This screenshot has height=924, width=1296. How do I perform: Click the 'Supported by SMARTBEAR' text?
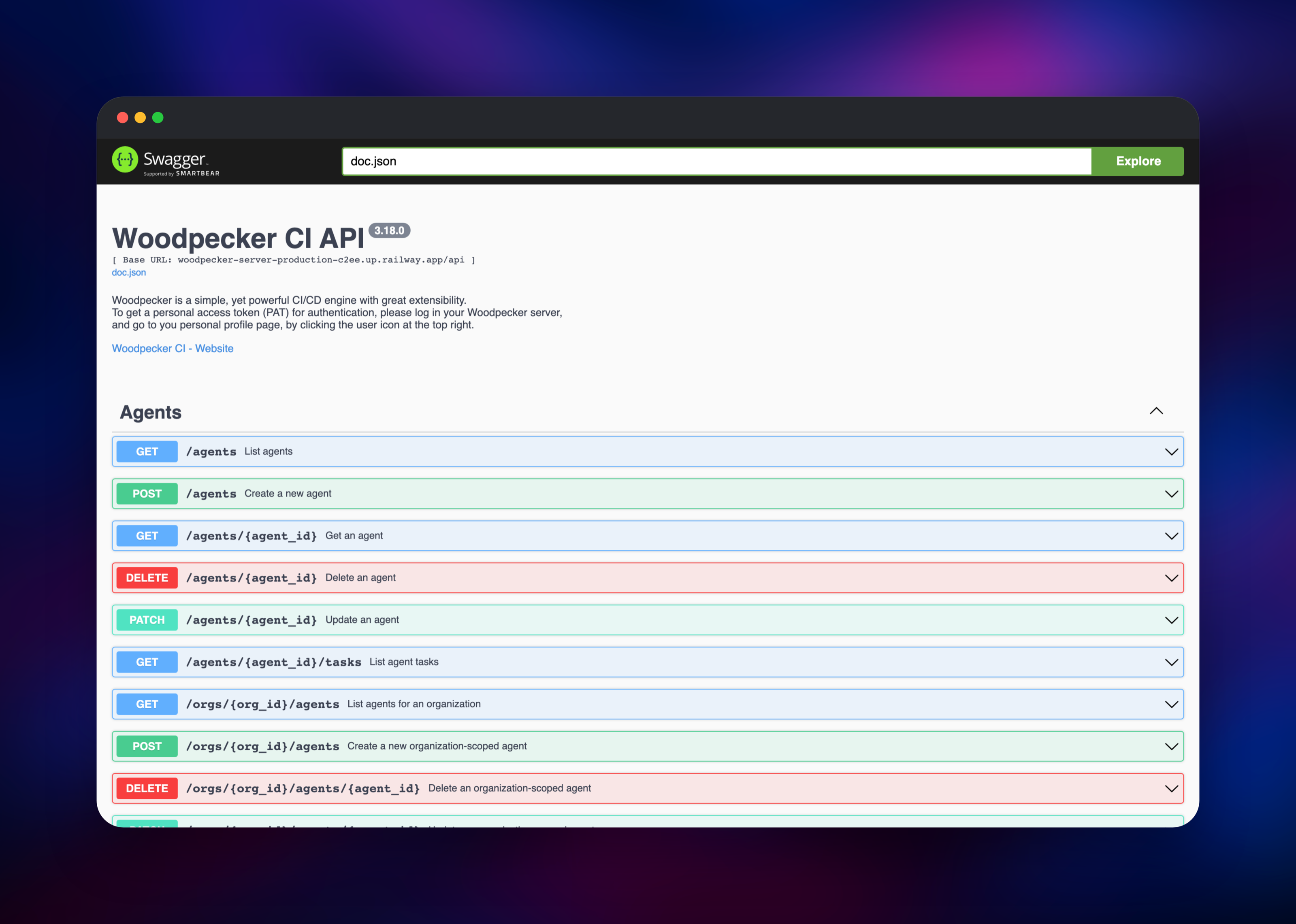181,174
